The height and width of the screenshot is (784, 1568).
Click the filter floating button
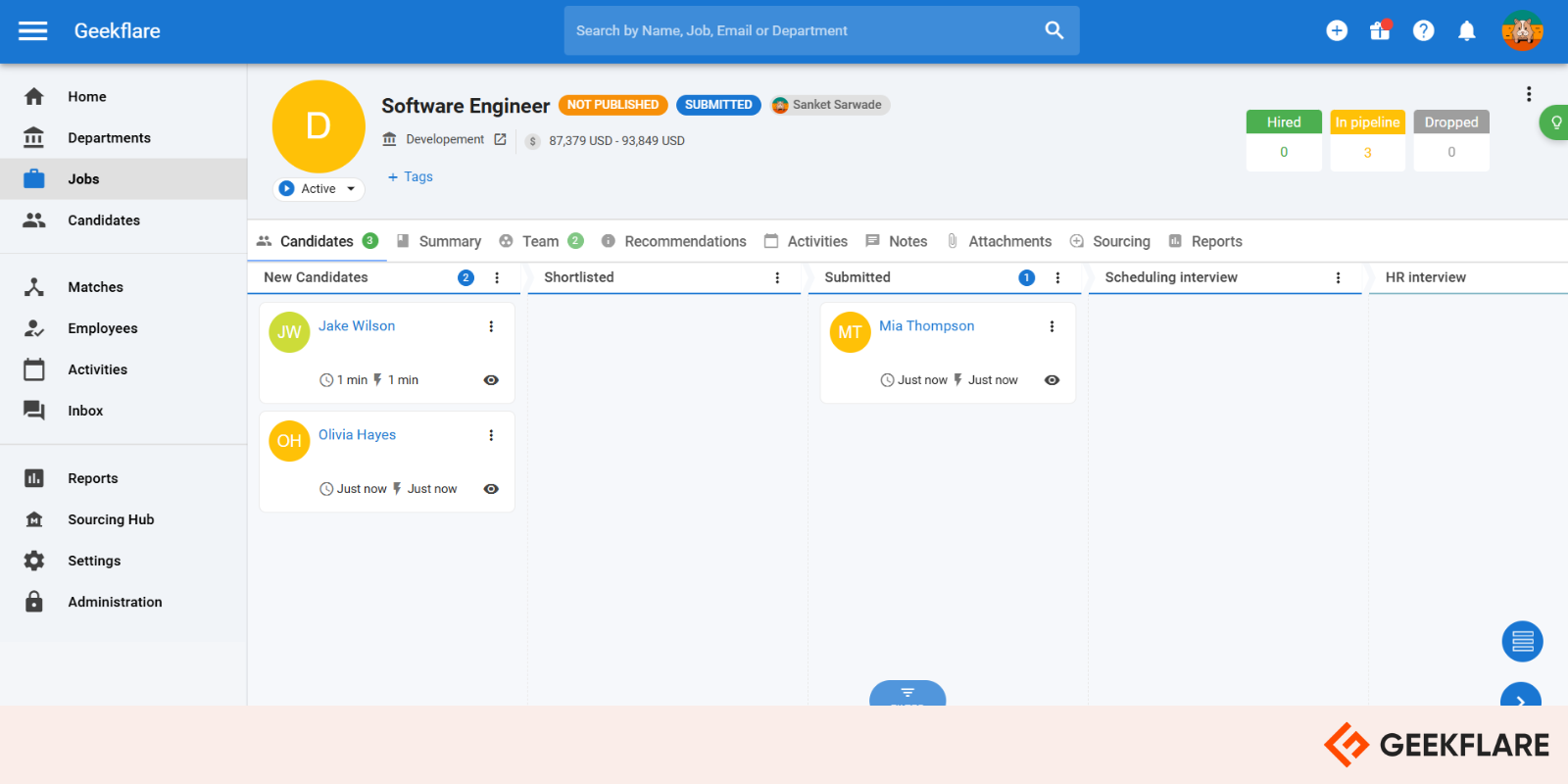pos(907,693)
